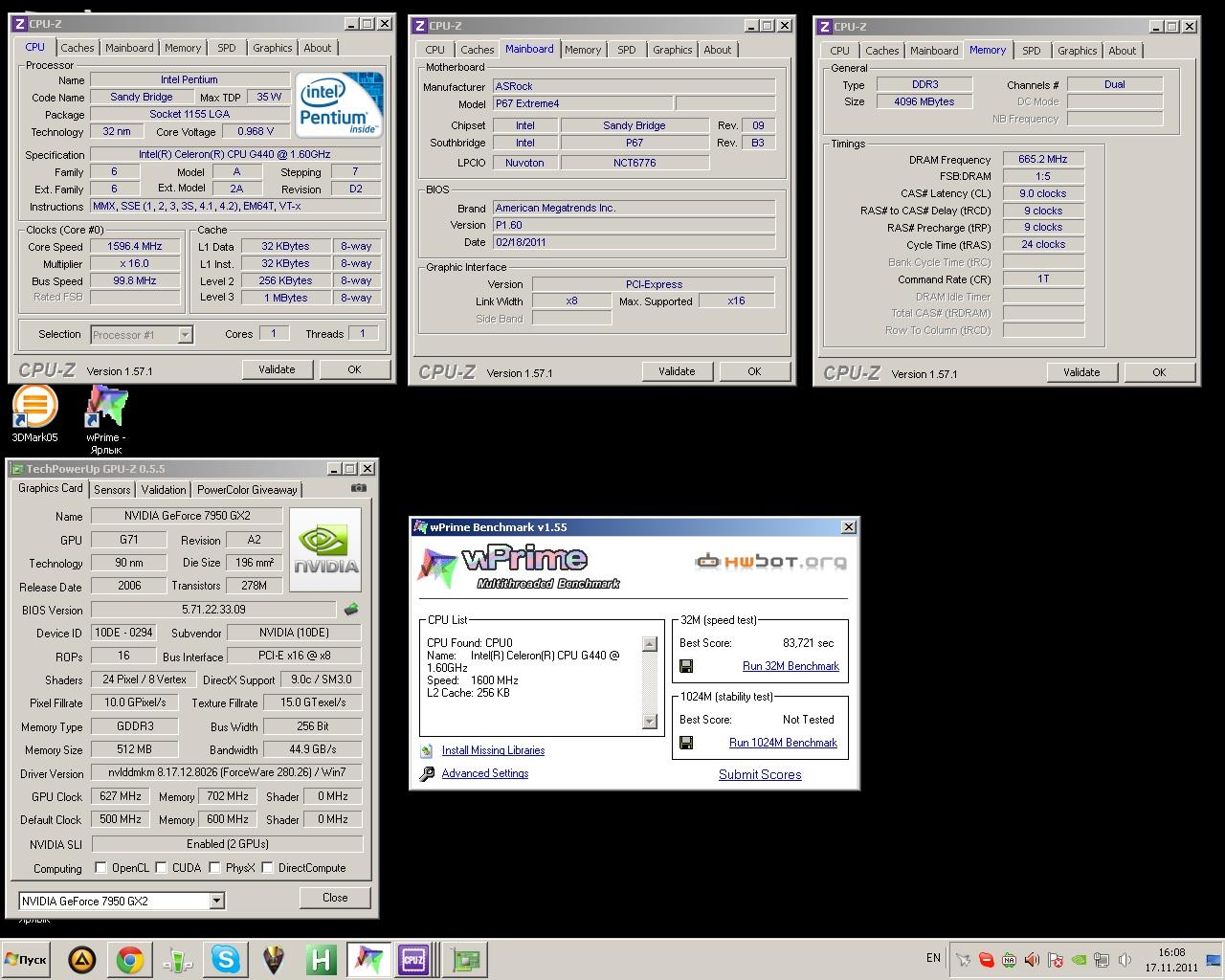Click the shield-shaped icon in the taskbar
Screen dimensions: 1225x980
point(274,959)
